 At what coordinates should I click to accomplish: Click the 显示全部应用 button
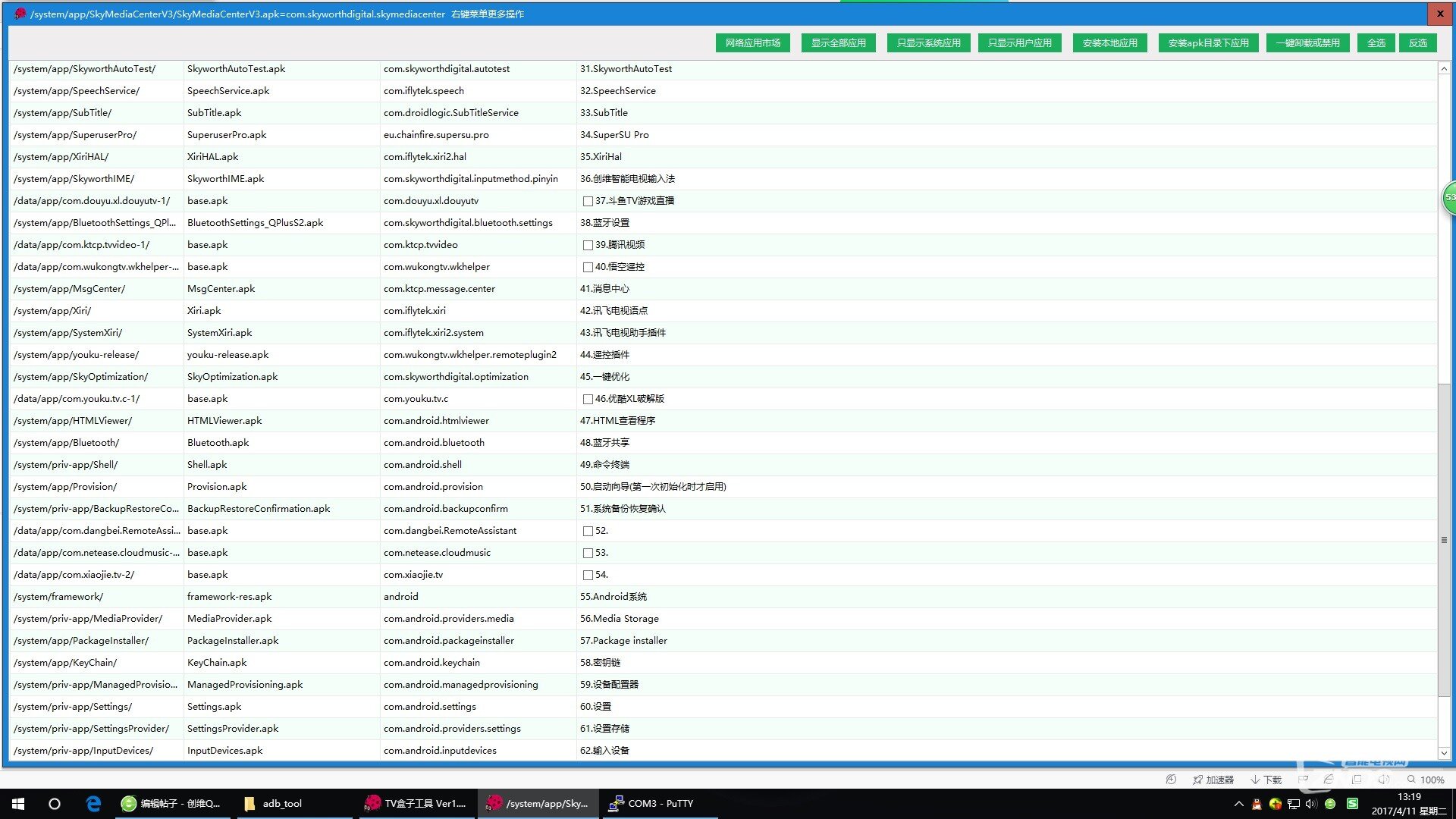pyautogui.click(x=838, y=43)
